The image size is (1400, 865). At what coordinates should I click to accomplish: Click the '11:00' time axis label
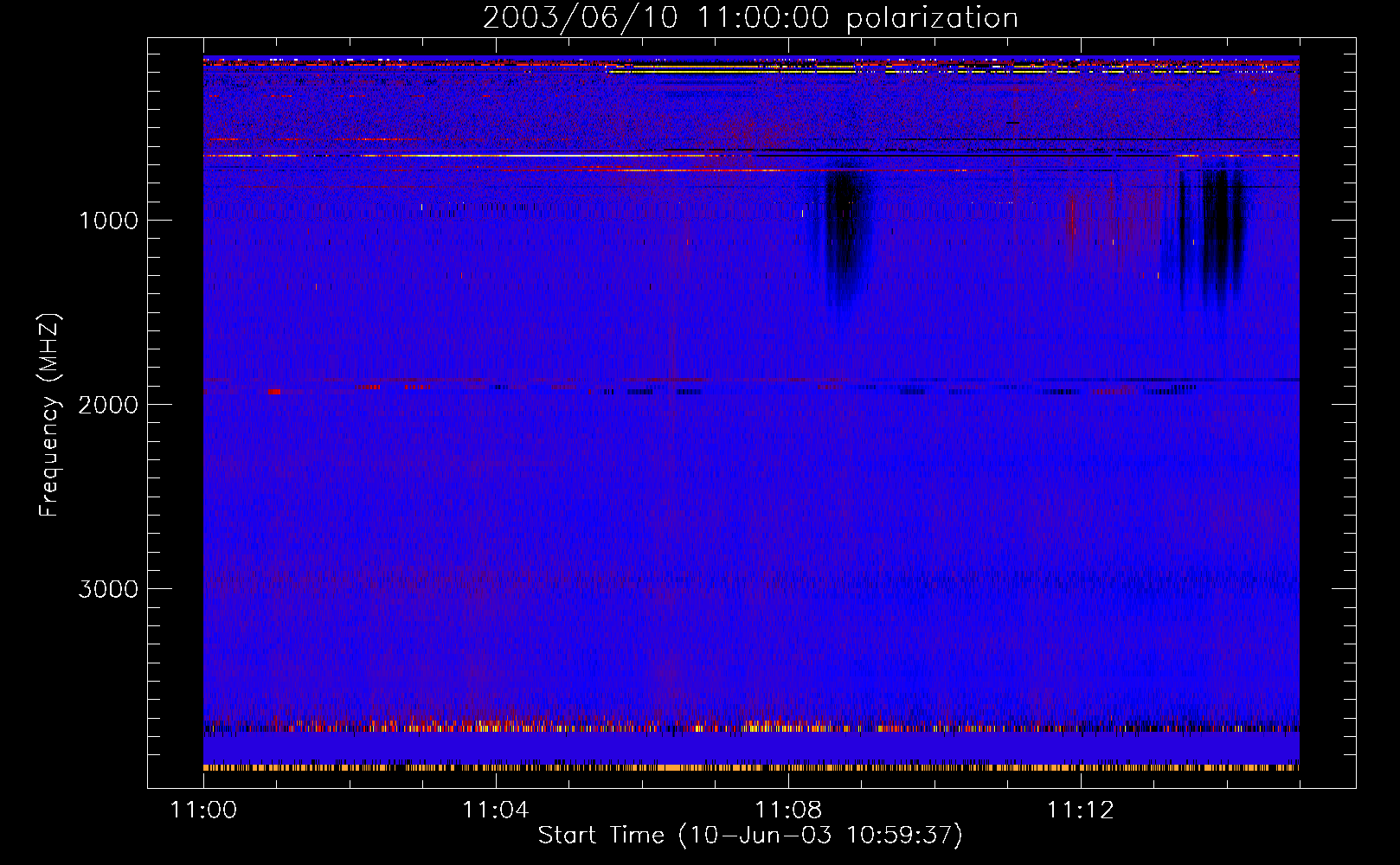[203, 811]
